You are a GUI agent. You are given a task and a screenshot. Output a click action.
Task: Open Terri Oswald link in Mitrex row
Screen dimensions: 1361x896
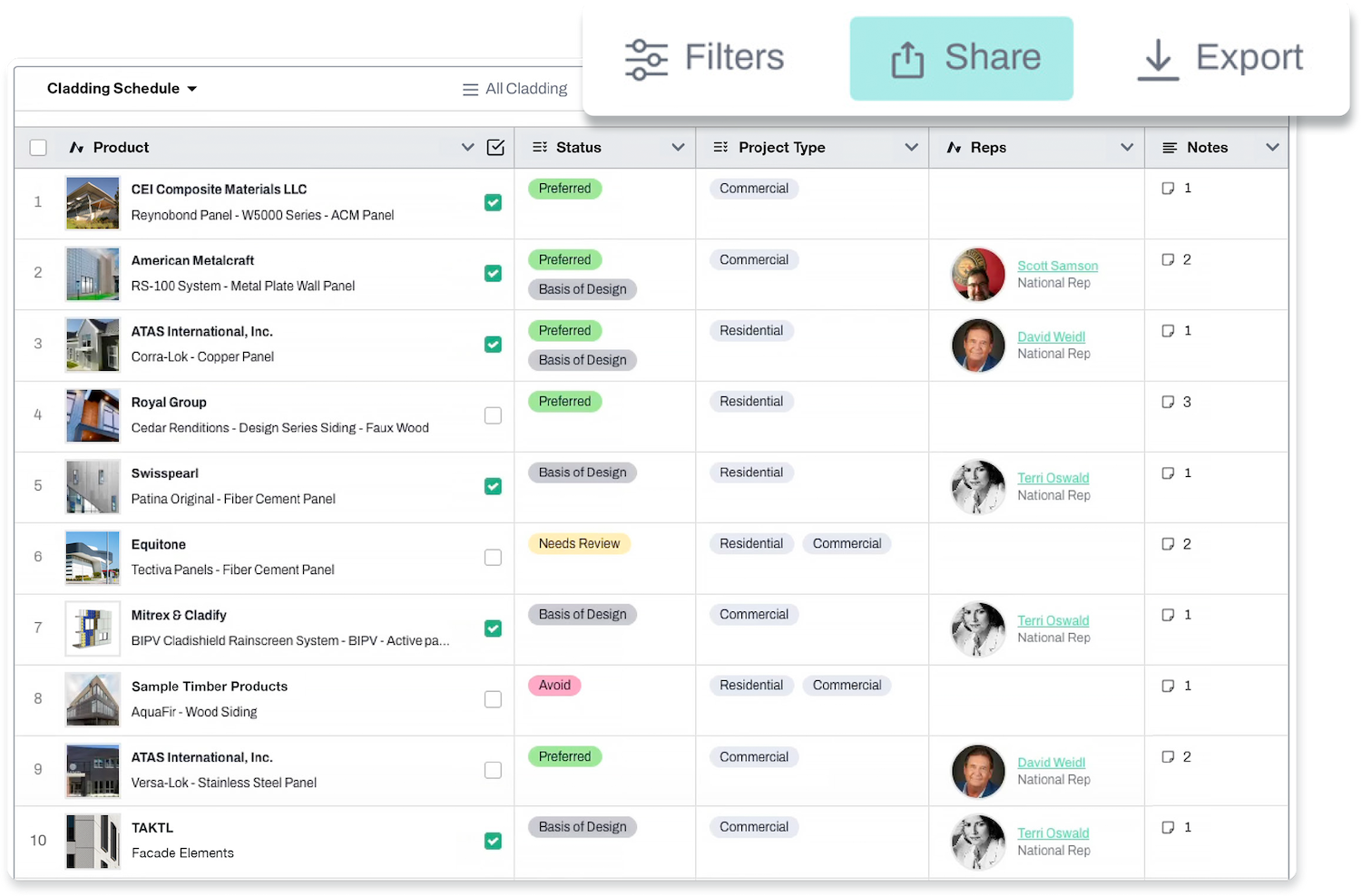(1053, 620)
